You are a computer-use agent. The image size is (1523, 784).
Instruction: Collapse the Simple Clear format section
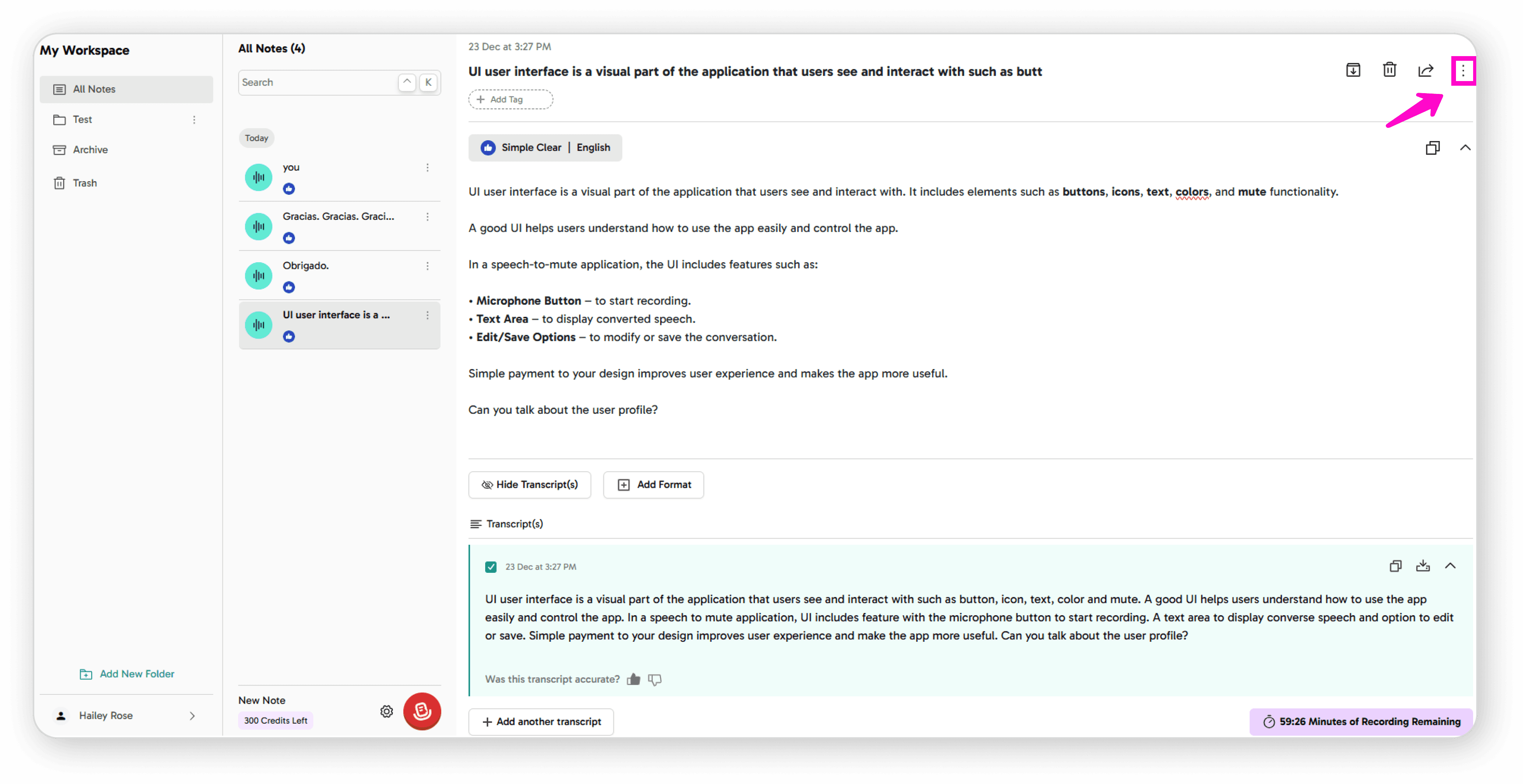[1465, 148]
